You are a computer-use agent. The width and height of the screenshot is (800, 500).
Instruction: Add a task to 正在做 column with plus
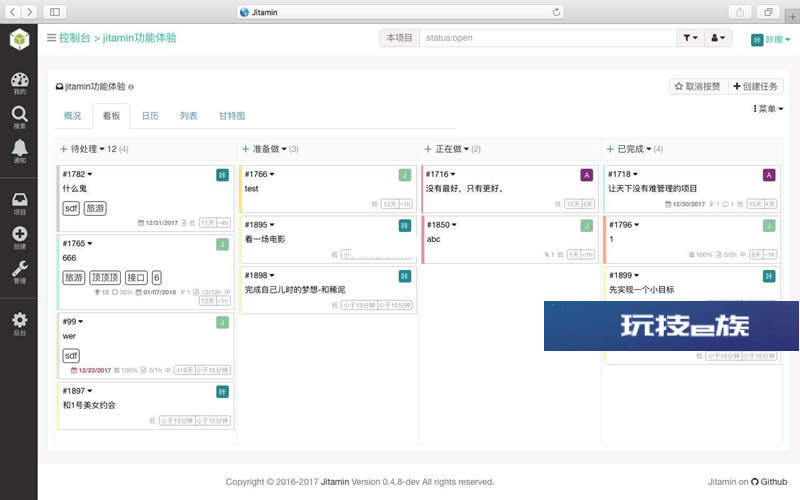[428, 149]
